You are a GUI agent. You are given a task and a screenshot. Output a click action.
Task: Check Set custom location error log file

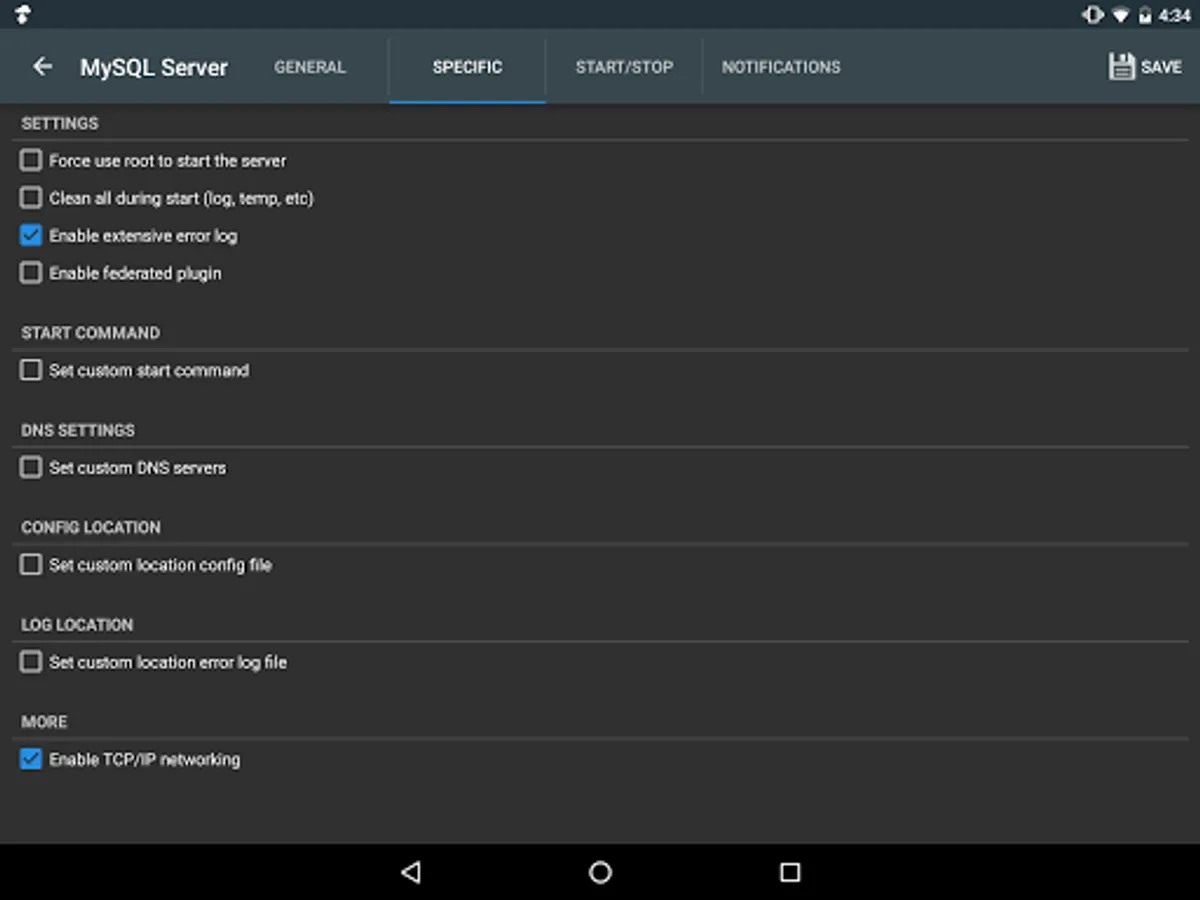point(31,662)
